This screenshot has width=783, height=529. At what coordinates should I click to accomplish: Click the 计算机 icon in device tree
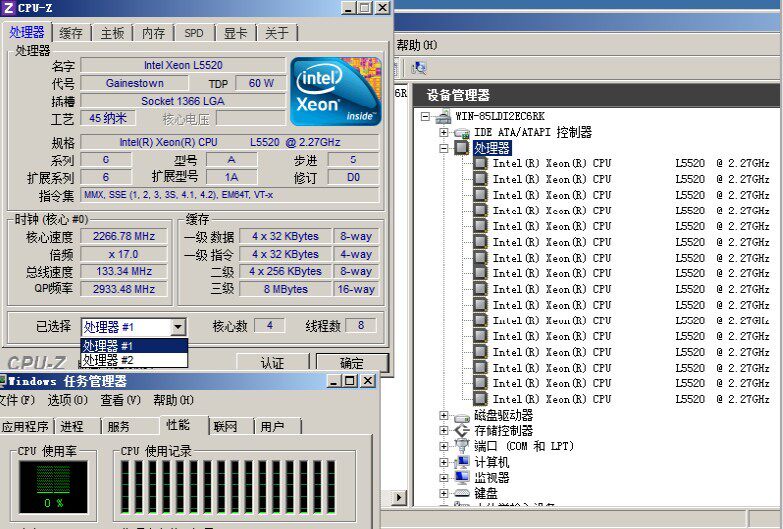[462, 462]
